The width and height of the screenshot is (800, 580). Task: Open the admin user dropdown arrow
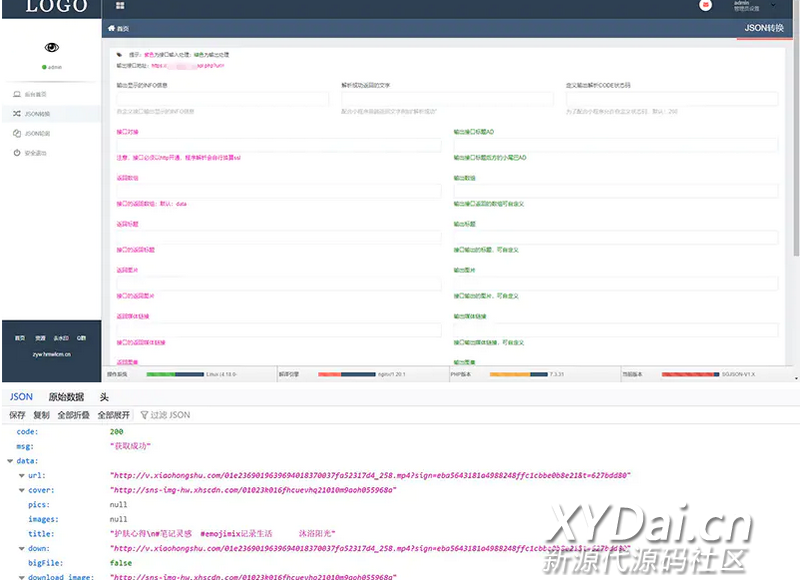coord(773,4)
